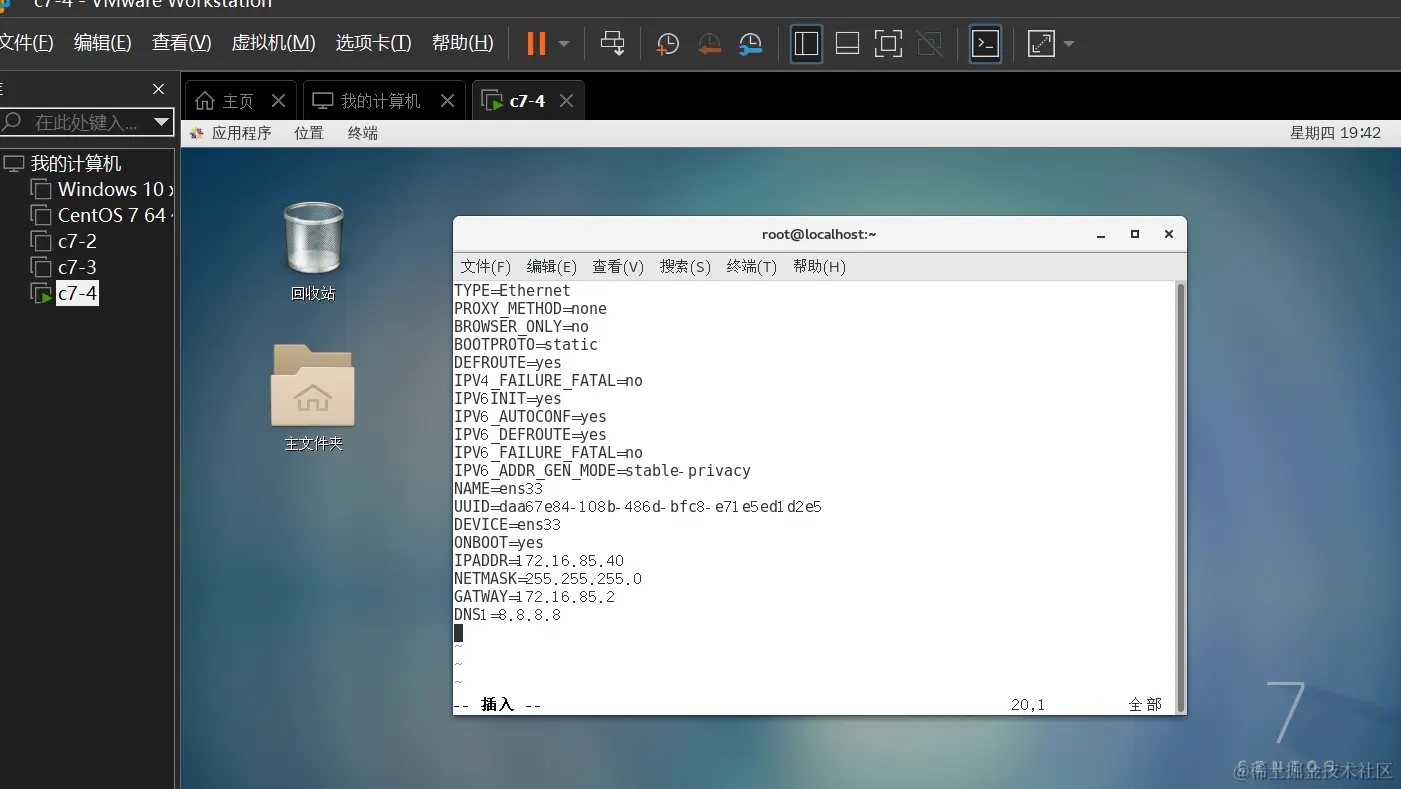
Task: Select the 主文件夹 home folder desktop icon
Action: tap(313, 397)
